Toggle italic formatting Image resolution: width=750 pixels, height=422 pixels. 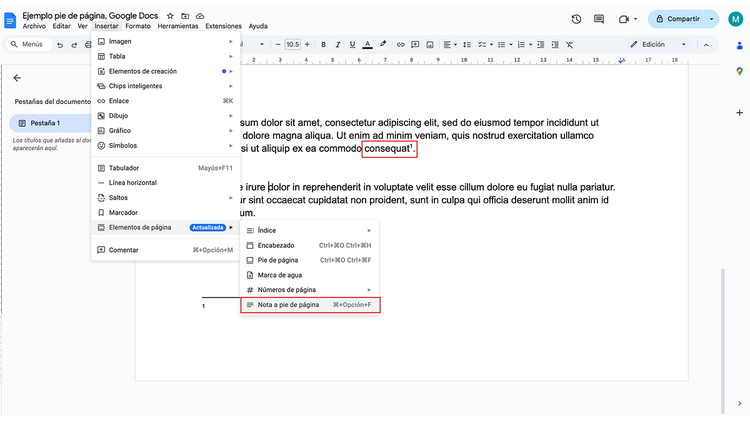(338, 44)
